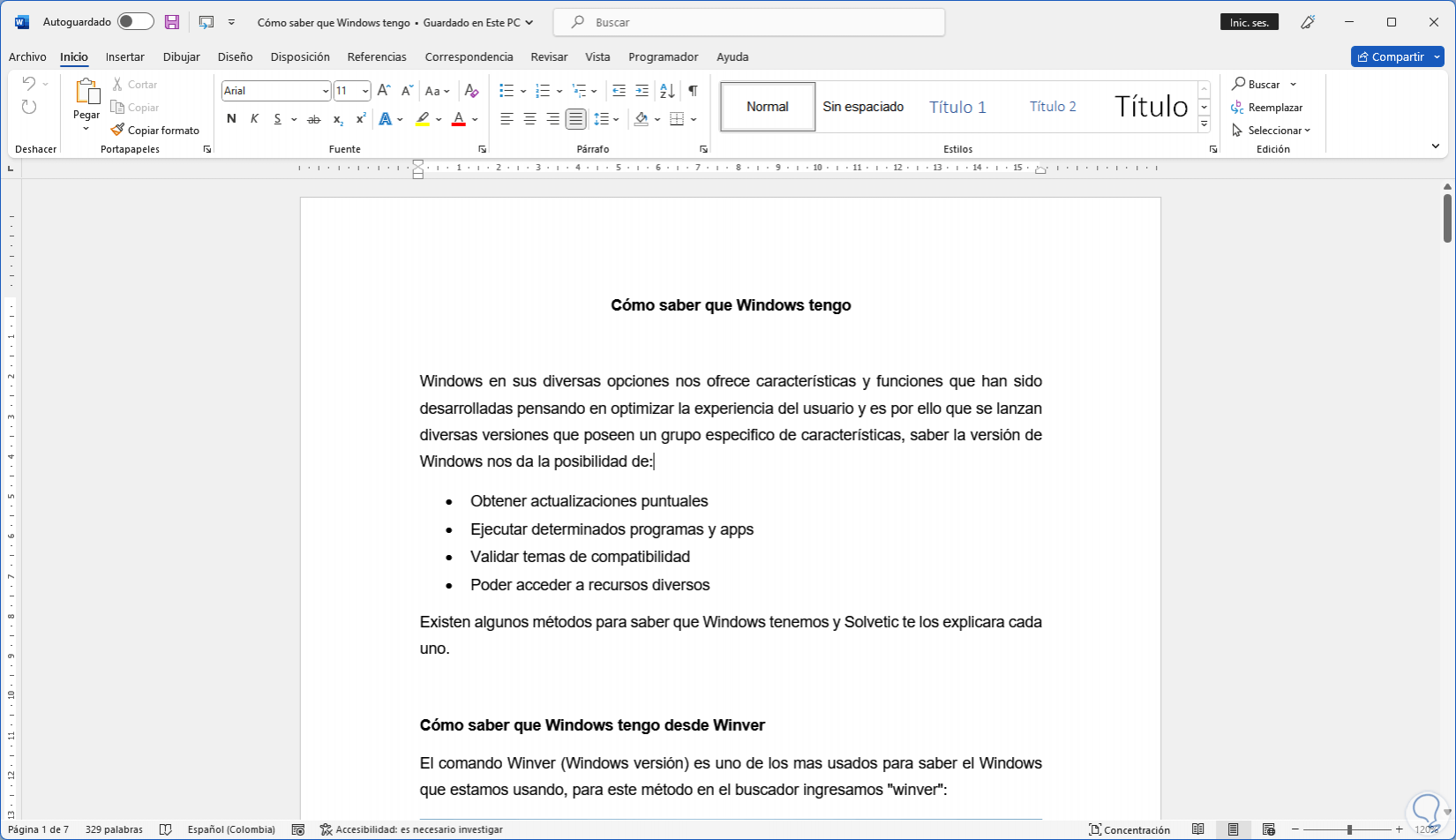
Task: Toggle underline with the S button
Action: (x=277, y=119)
